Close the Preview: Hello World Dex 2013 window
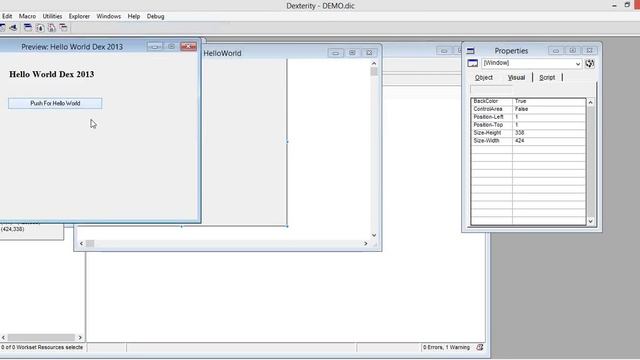This screenshot has height=360, width=640. pos(189,46)
